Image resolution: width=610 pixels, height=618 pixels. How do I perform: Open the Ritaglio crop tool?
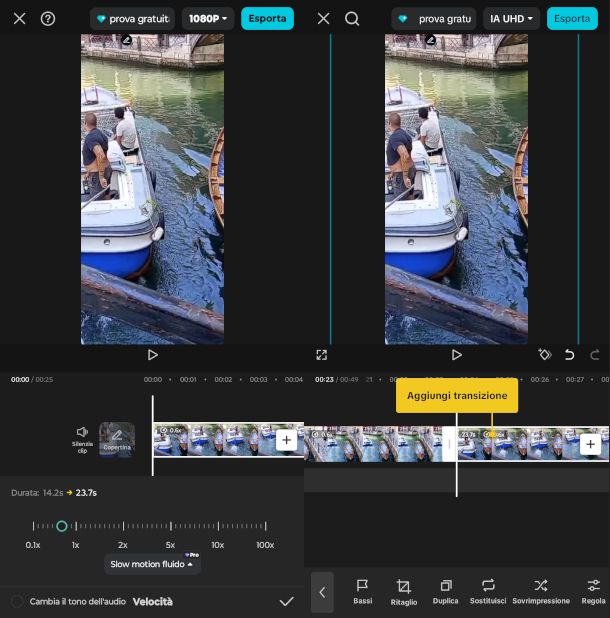(x=404, y=592)
